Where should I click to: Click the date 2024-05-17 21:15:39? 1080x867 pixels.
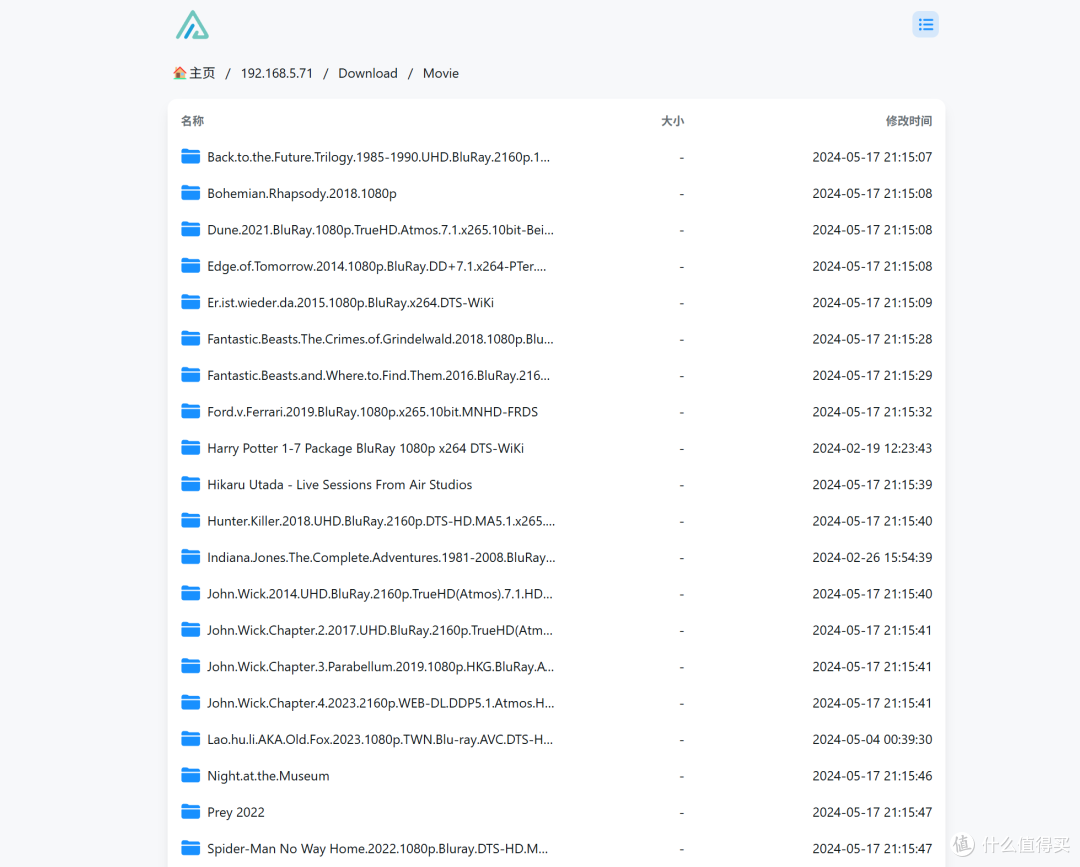[x=872, y=485]
